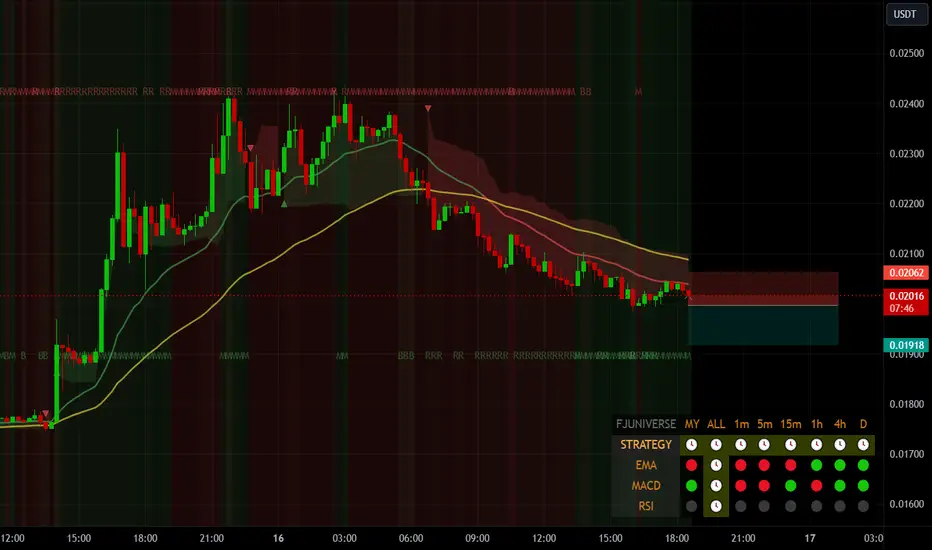
Task: Click the 09:00 time axis label
Action: click(x=477, y=539)
